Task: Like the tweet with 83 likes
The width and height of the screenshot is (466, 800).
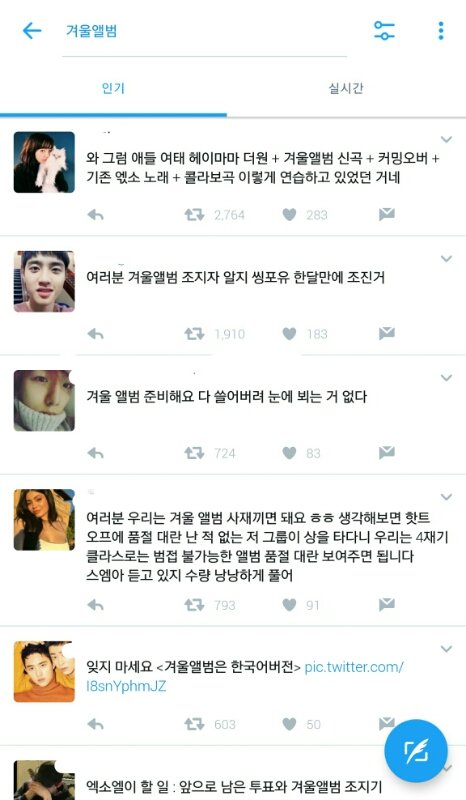Action: [x=289, y=453]
